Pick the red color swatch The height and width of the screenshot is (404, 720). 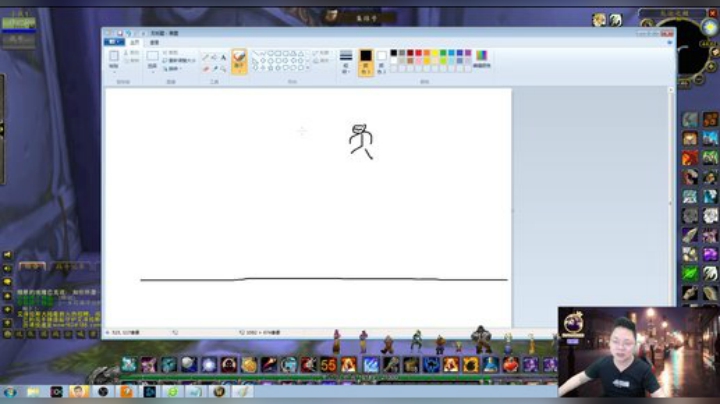[418, 53]
